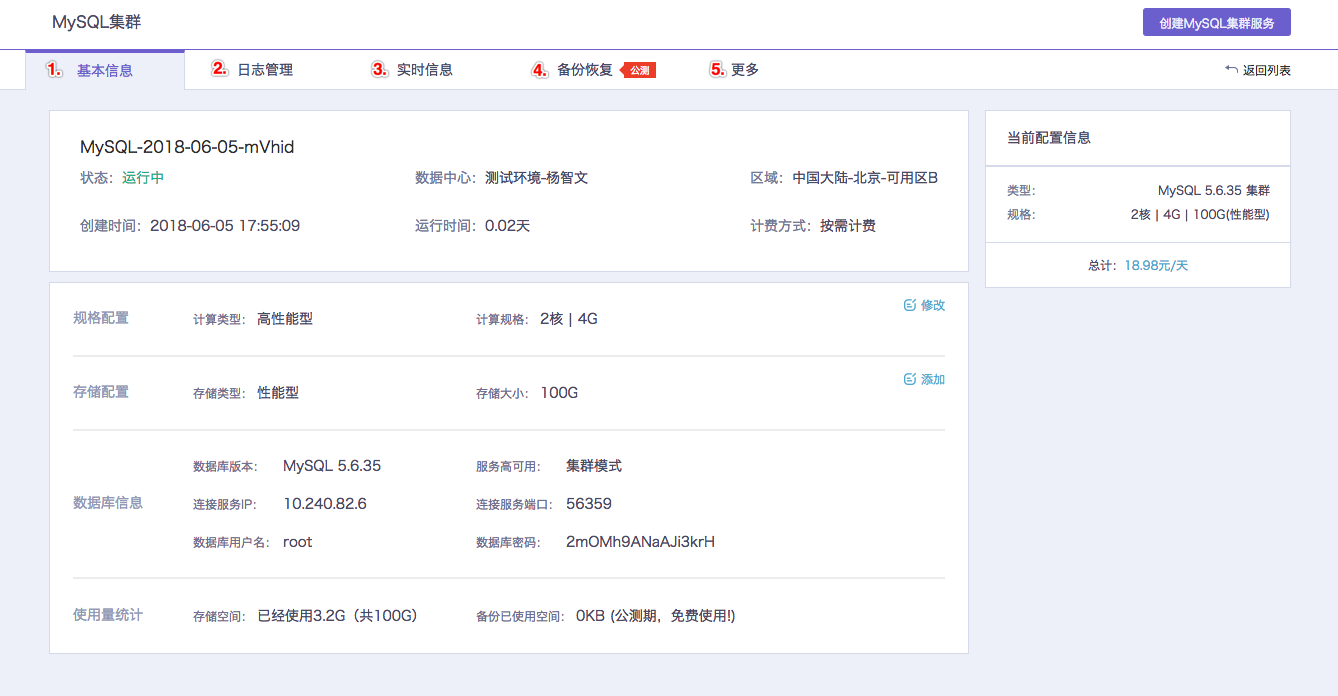Viewport: 1338px width, 696px height.
Task: Click 添加 to add storage
Action: click(933, 379)
